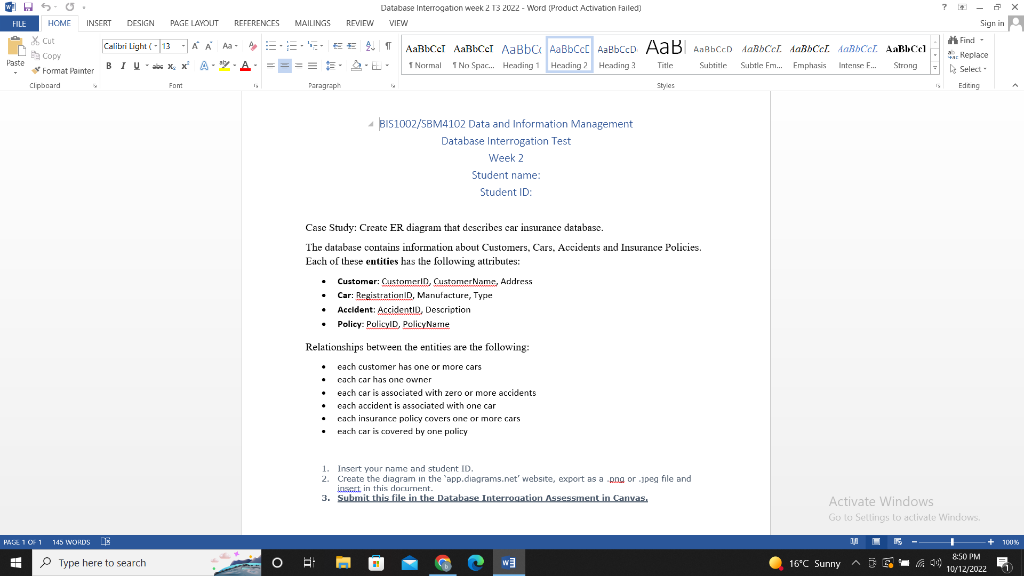This screenshot has height=576, width=1024.
Task: Apply superscript formatting
Action: click(185, 66)
